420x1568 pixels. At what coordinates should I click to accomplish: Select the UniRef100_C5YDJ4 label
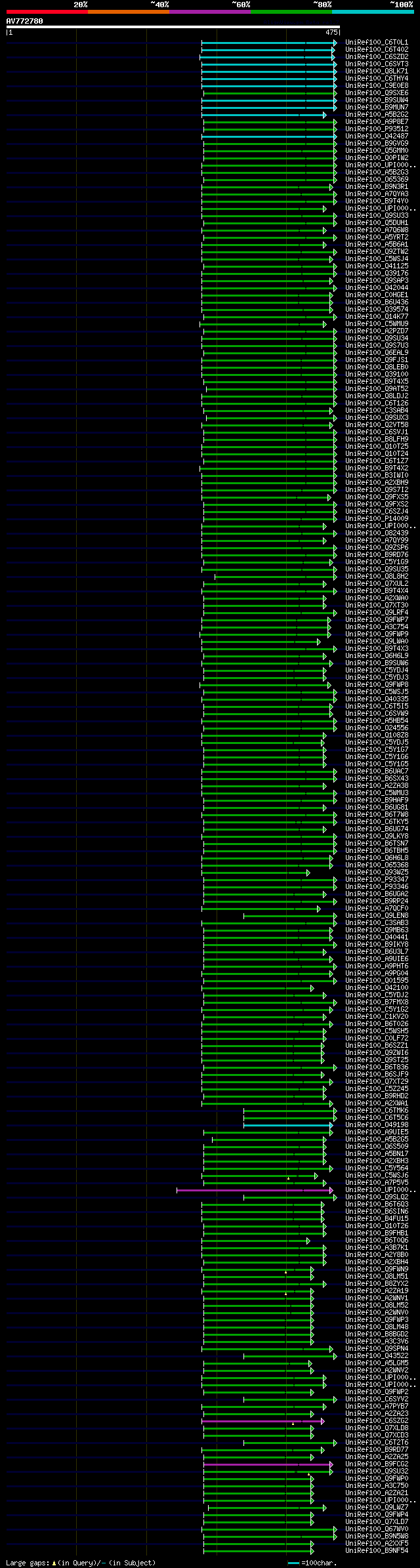[x=377, y=670]
